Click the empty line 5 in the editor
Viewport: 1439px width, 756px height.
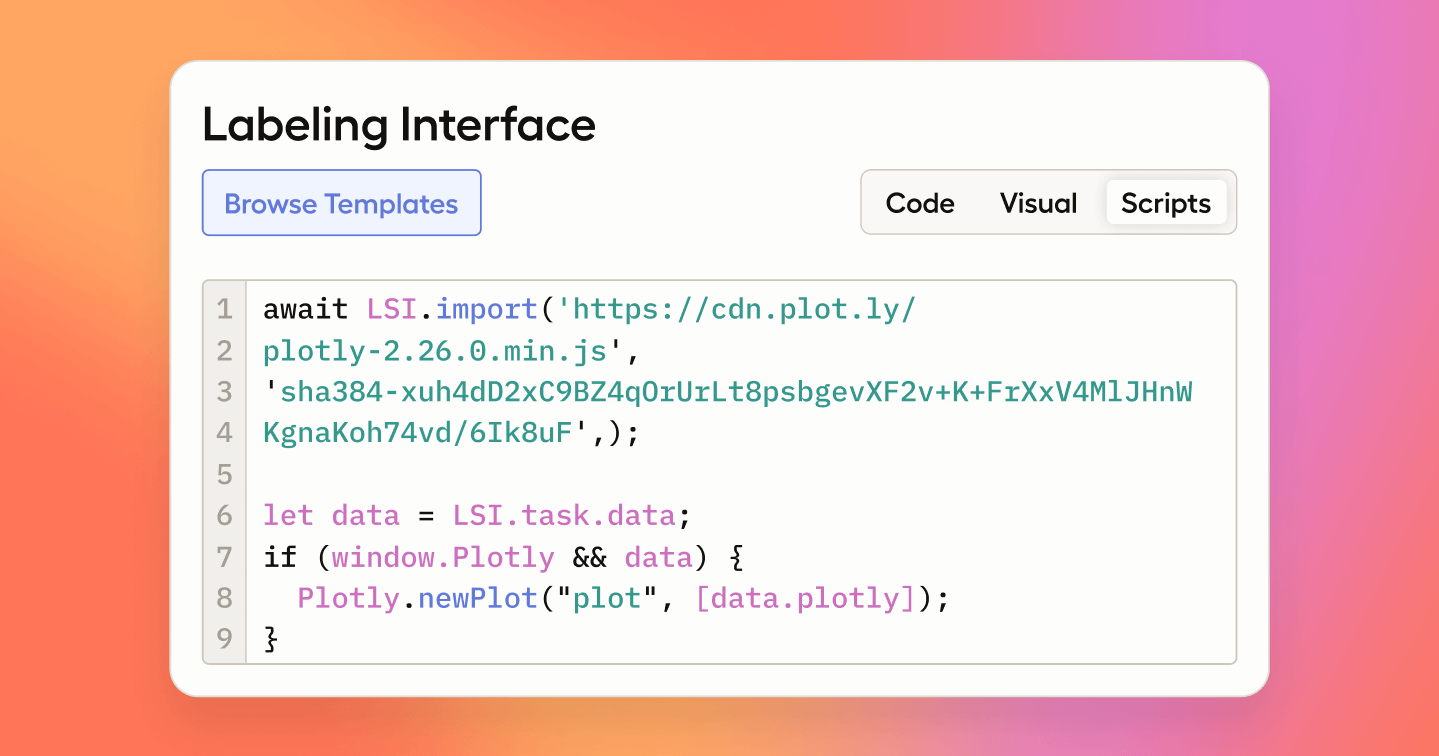coord(500,474)
